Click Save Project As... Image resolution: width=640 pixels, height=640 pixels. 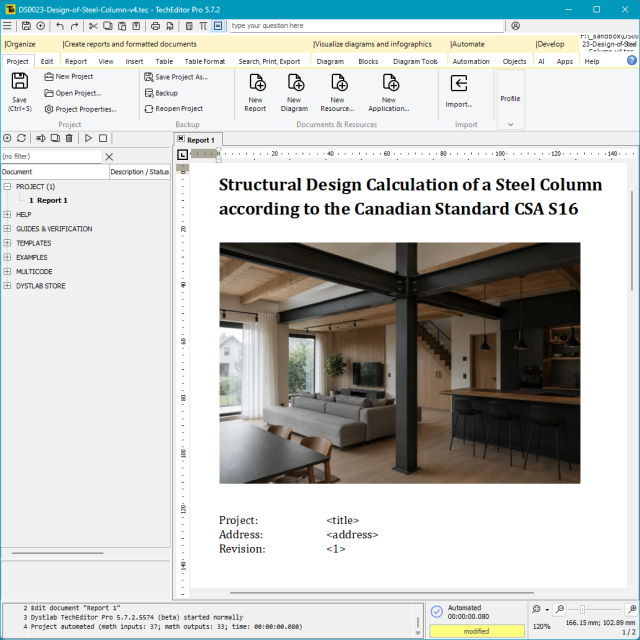[176, 77]
